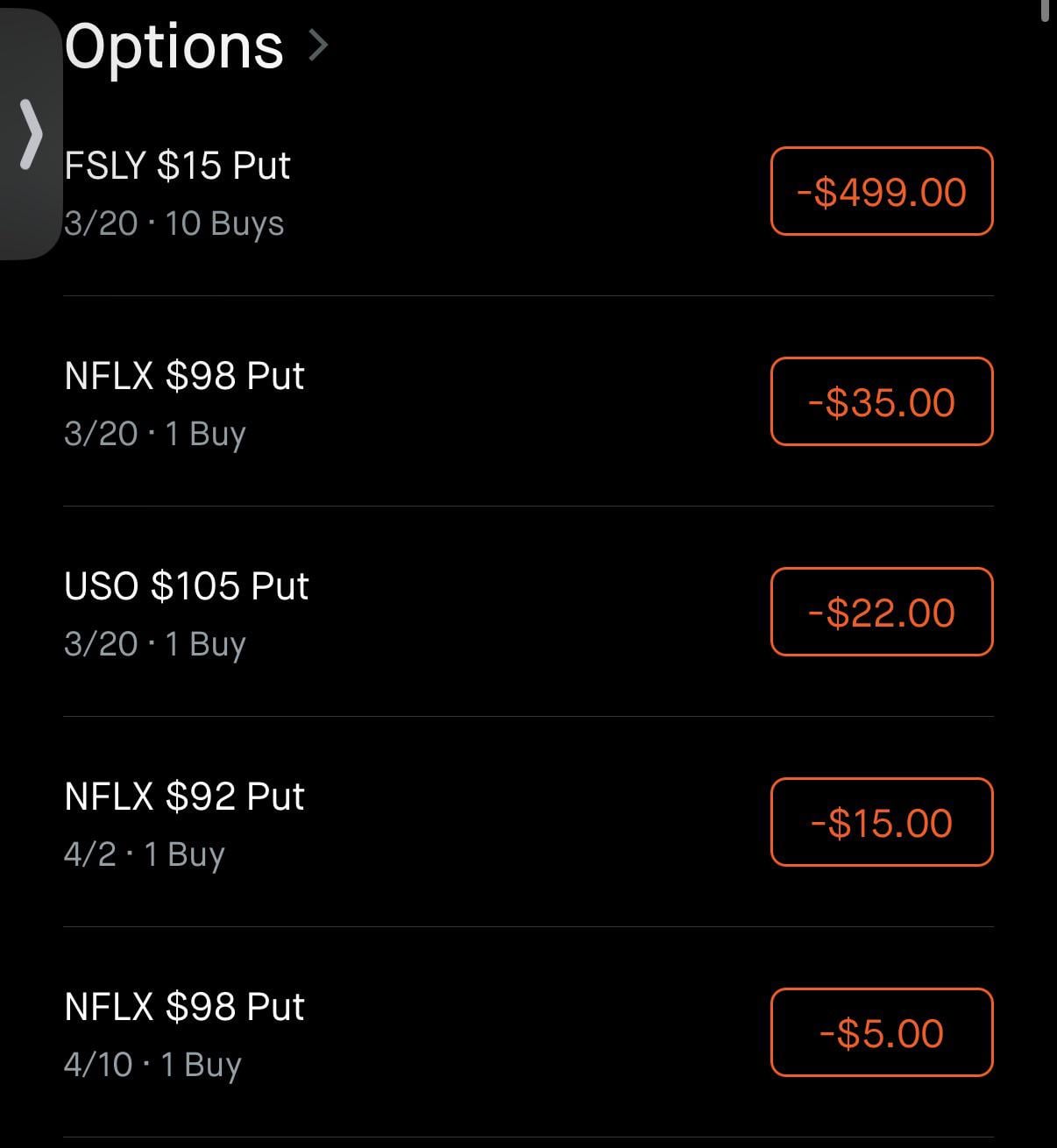Switch the -$5.00 value display
This screenshot has width=1057, height=1148.
pyautogui.click(x=881, y=1033)
